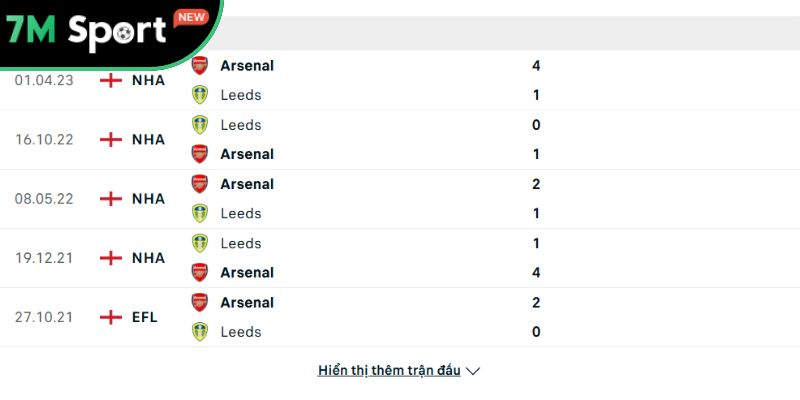The width and height of the screenshot is (800, 400).
Task: Expand more matches with chevron arrow
Action: point(474,371)
